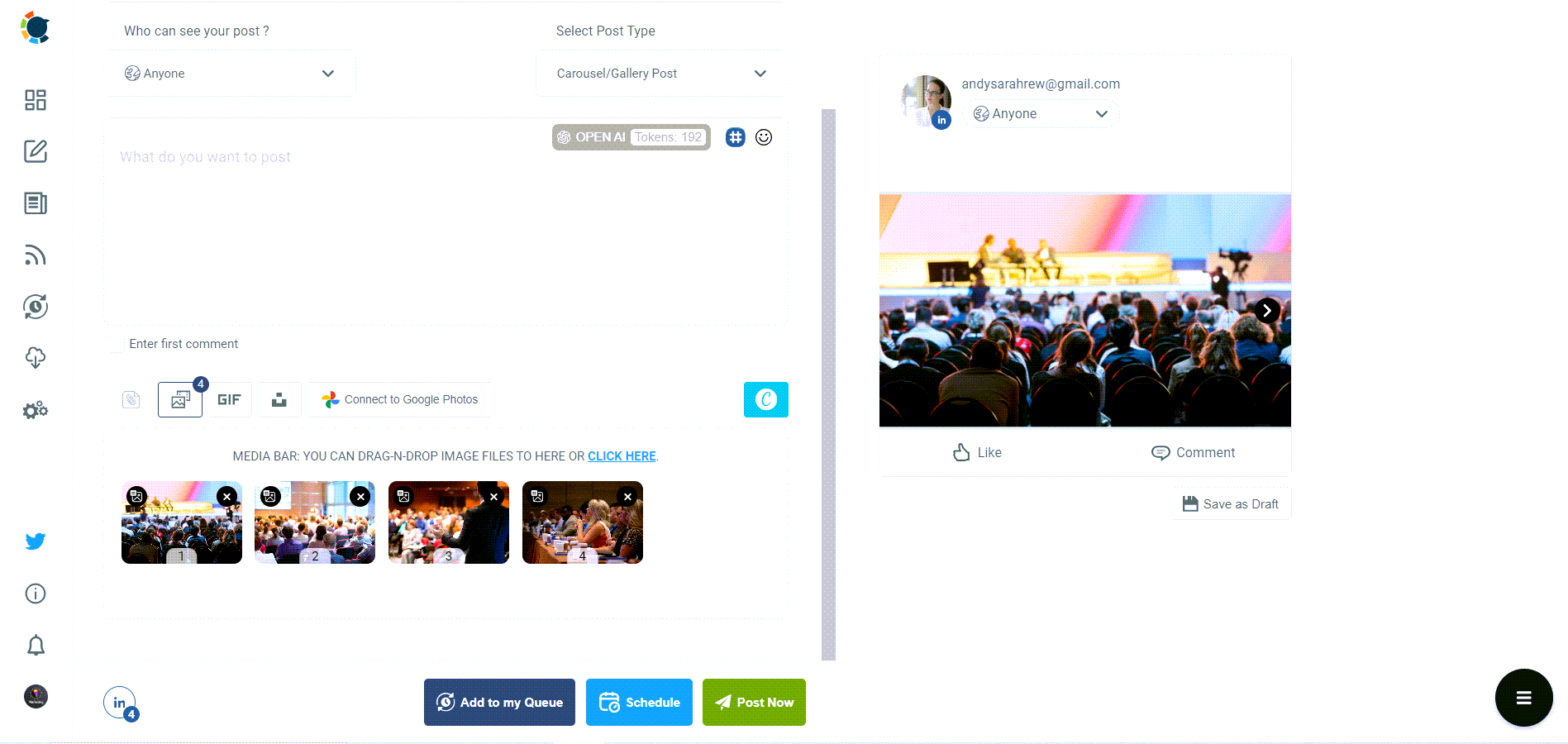Open the Select Post Type dropdown
Image resolution: width=1568 pixels, height=744 pixels.
click(660, 73)
